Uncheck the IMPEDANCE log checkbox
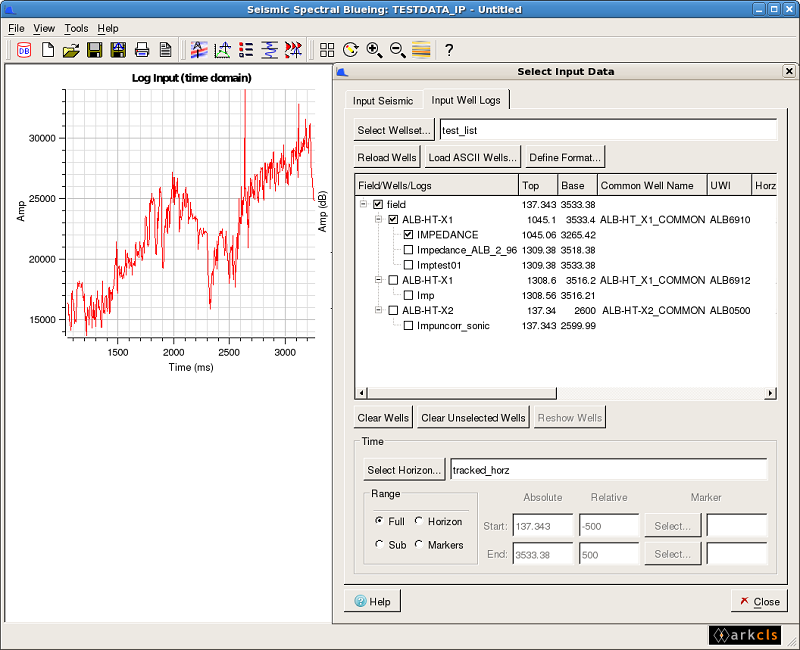 [407, 235]
